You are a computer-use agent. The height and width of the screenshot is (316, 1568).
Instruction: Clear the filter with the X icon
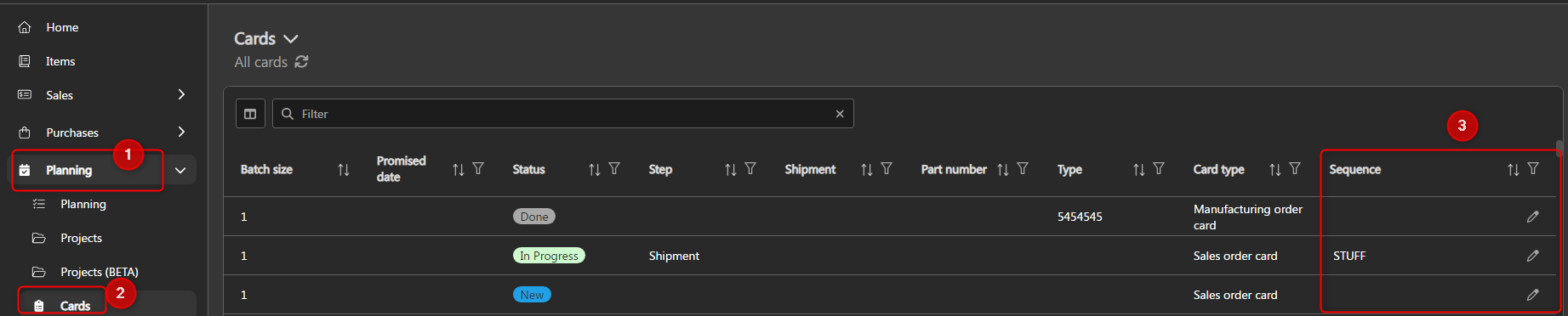(840, 114)
